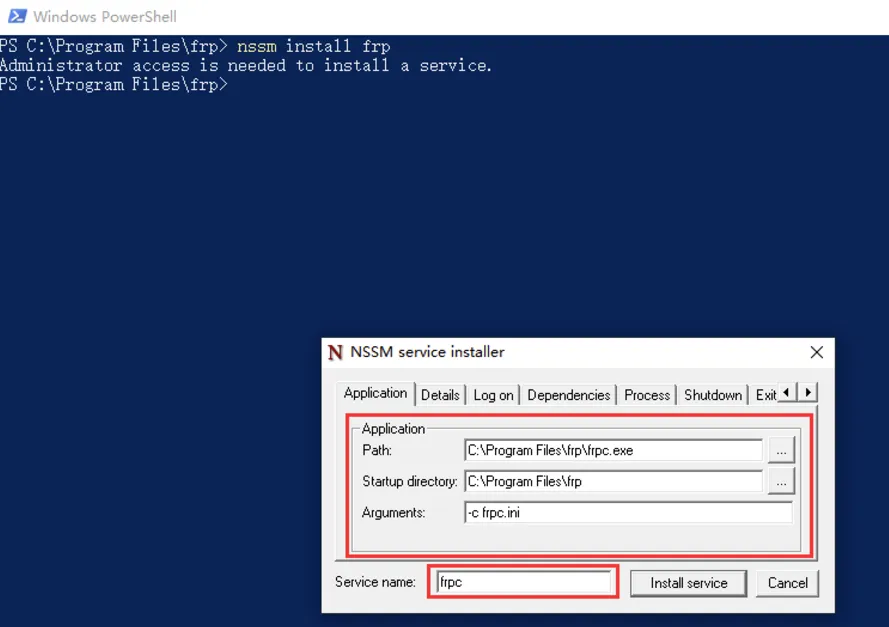
Task: Click the PowerShell icon in the title bar
Action: pyautogui.click(x=17, y=16)
